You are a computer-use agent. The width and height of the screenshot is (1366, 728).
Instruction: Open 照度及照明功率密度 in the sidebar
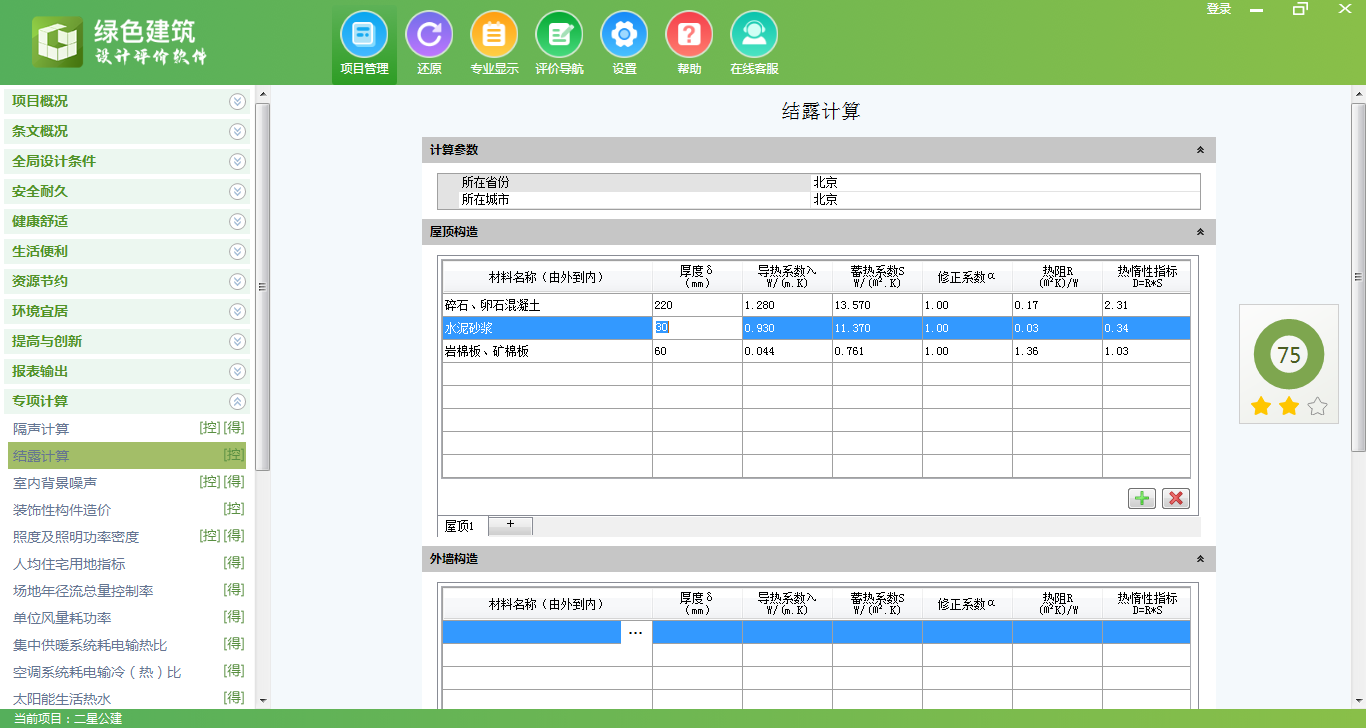(x=127, y=537)
